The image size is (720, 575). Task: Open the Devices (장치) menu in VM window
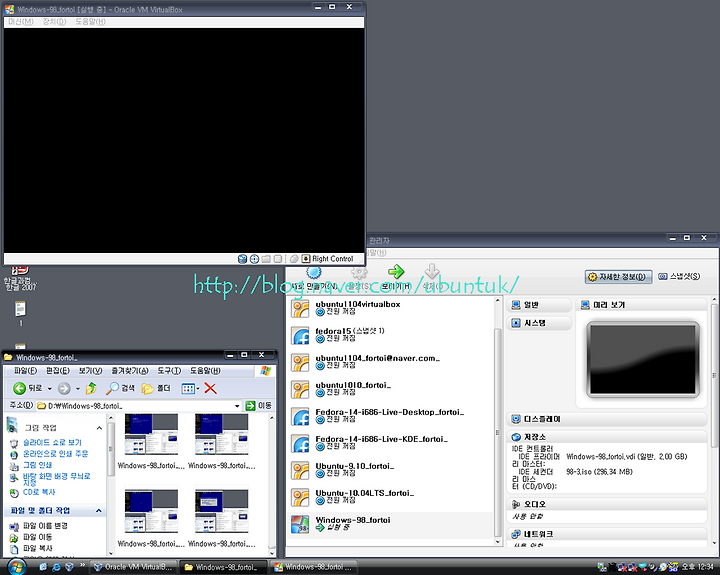pyautogui.click(x=54, y=22)
